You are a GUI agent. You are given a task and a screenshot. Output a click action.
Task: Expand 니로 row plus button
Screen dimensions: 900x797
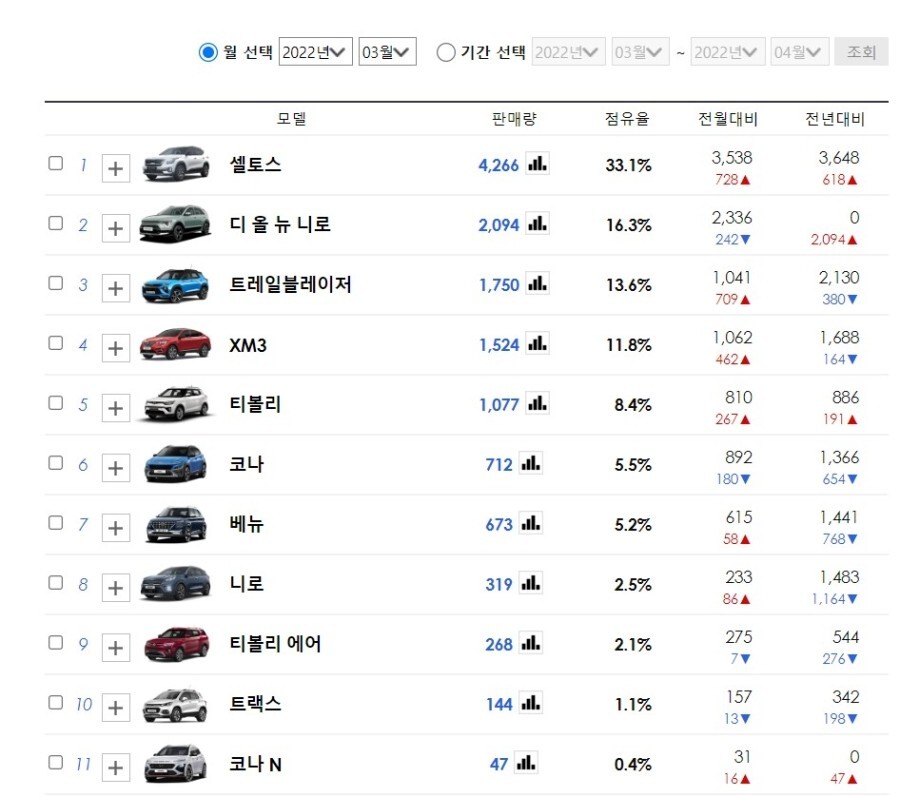[115, 588]
